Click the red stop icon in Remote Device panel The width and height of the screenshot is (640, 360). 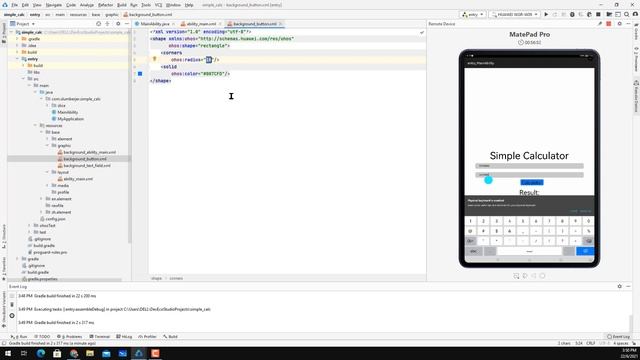coord(609,24)
